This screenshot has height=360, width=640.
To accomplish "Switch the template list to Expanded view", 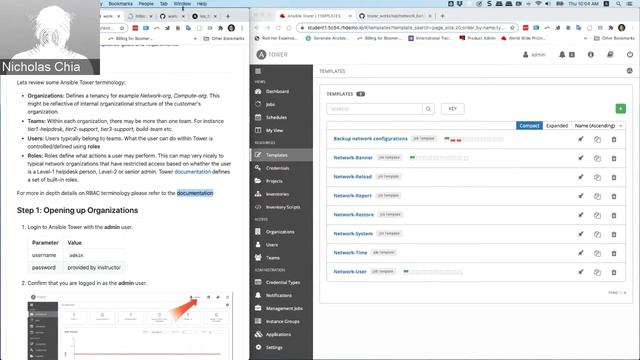I will click(x=557, y=126).
